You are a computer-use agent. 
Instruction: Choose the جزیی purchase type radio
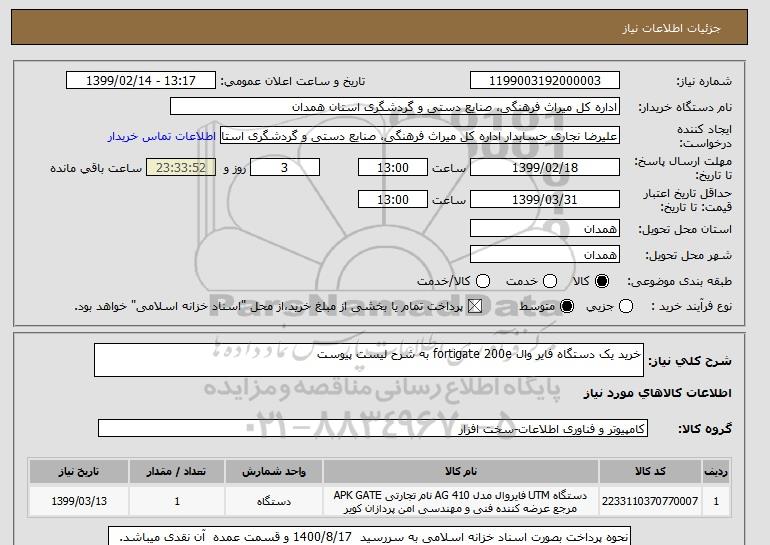626,306
